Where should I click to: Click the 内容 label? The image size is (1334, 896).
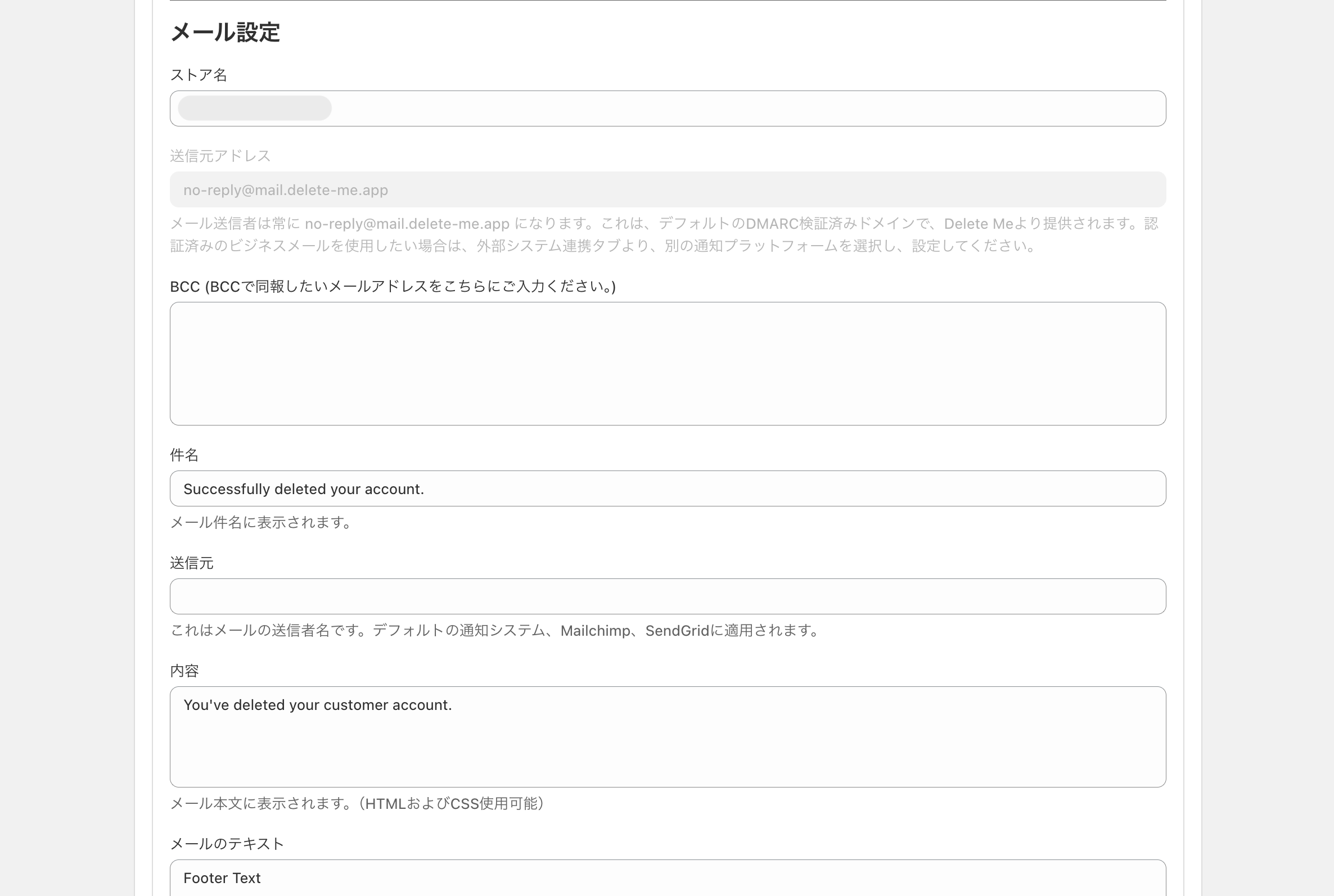coord(184,671)
